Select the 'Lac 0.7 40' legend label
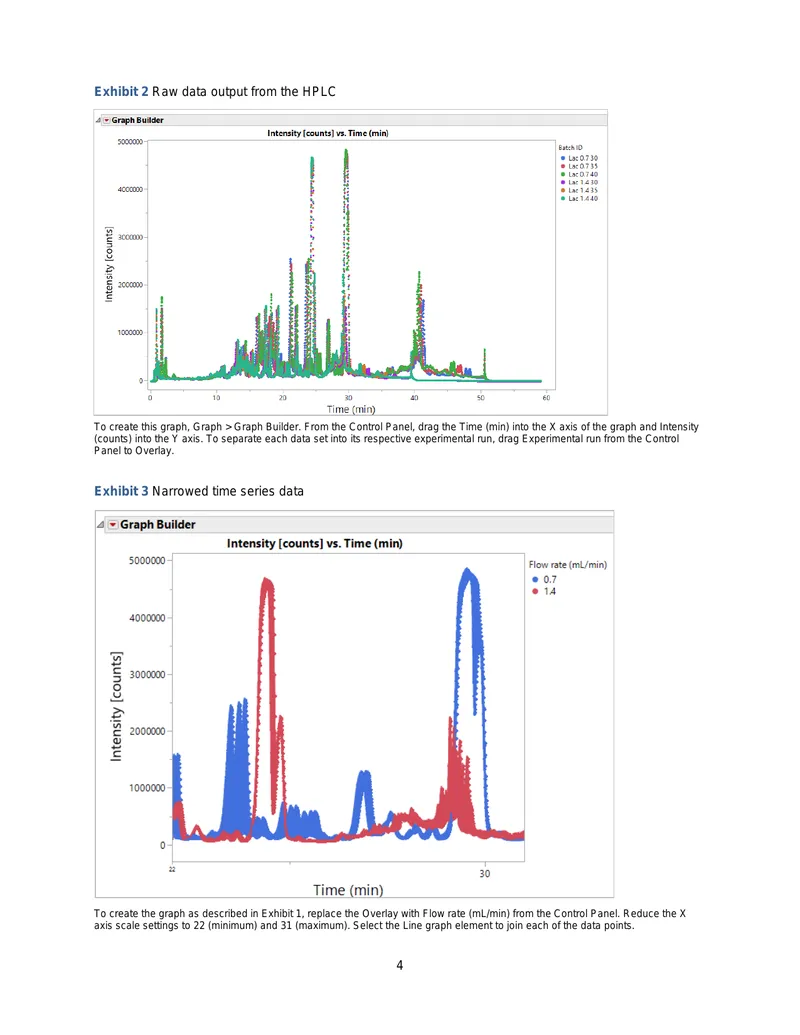Screen dimensions: 800x1035 [x=583, y=174]
